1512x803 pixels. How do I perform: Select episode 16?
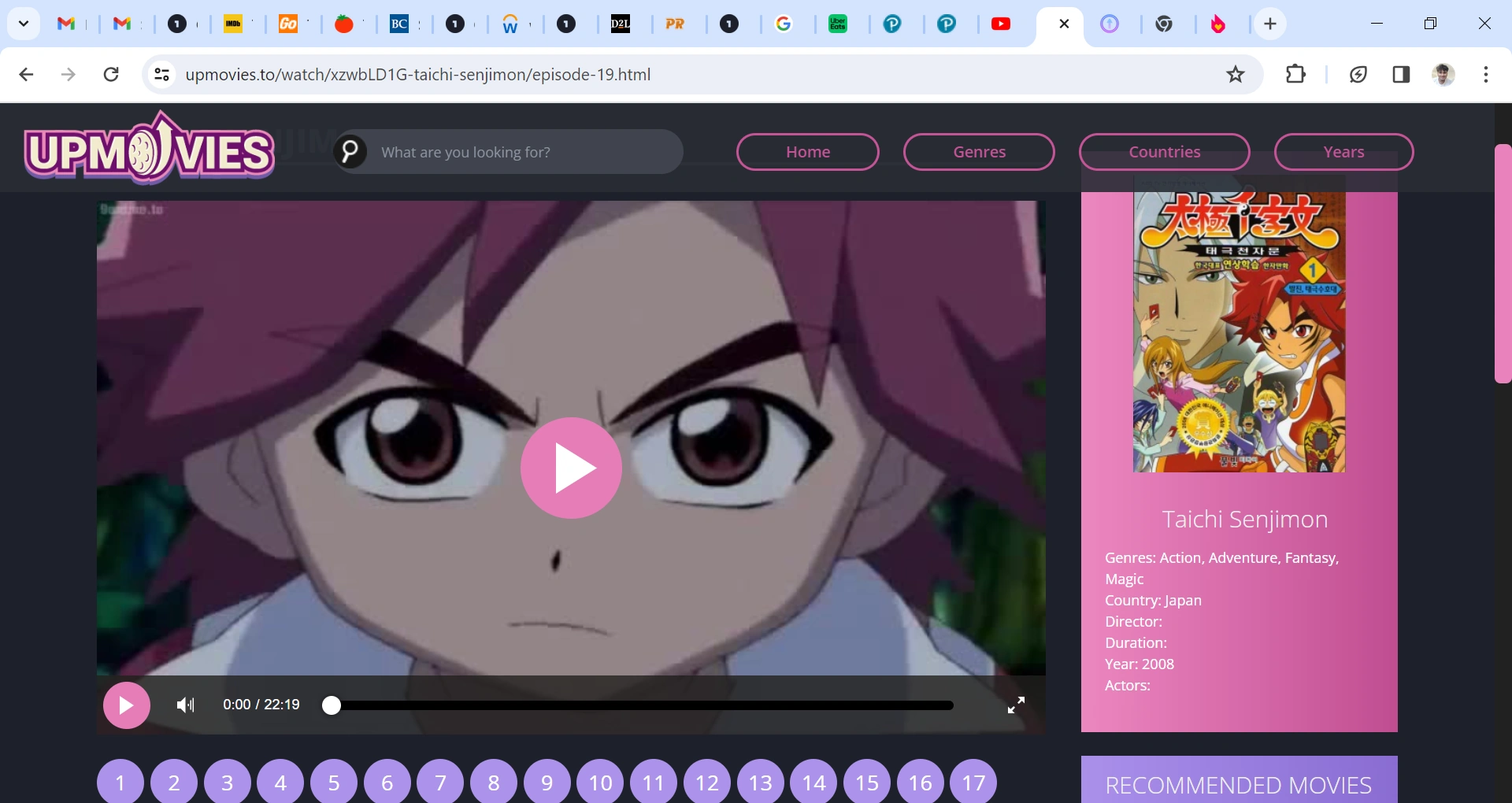click(921, 783)
